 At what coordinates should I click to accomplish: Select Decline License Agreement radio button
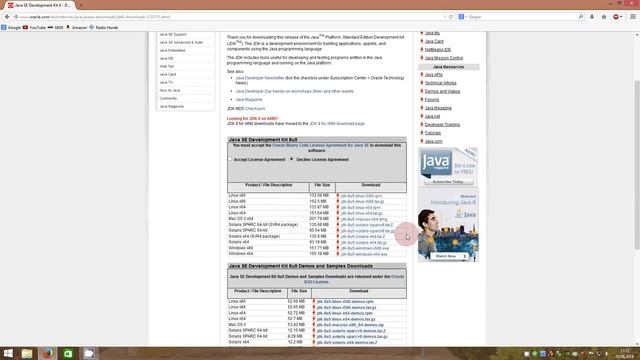click(x=291, y=159)
